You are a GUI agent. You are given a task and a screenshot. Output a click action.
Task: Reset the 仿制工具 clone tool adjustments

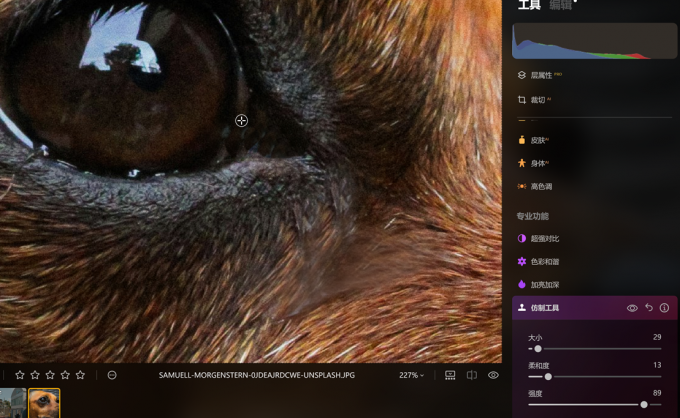click(649, 307)
